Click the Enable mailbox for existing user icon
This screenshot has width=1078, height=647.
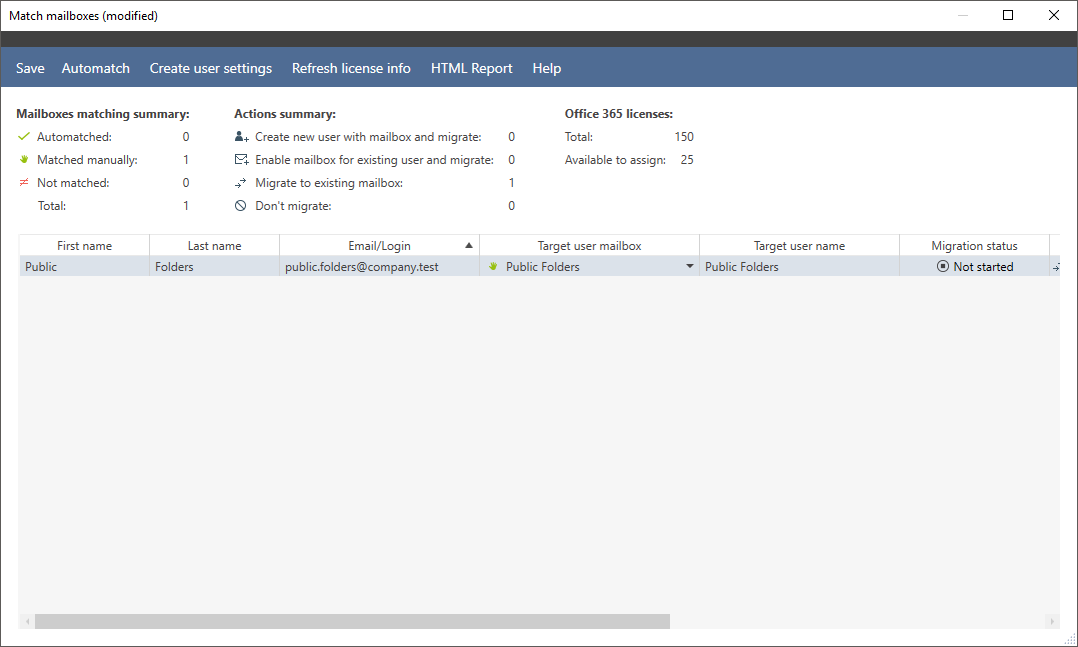pyautogui.click(x=241, y=159)
